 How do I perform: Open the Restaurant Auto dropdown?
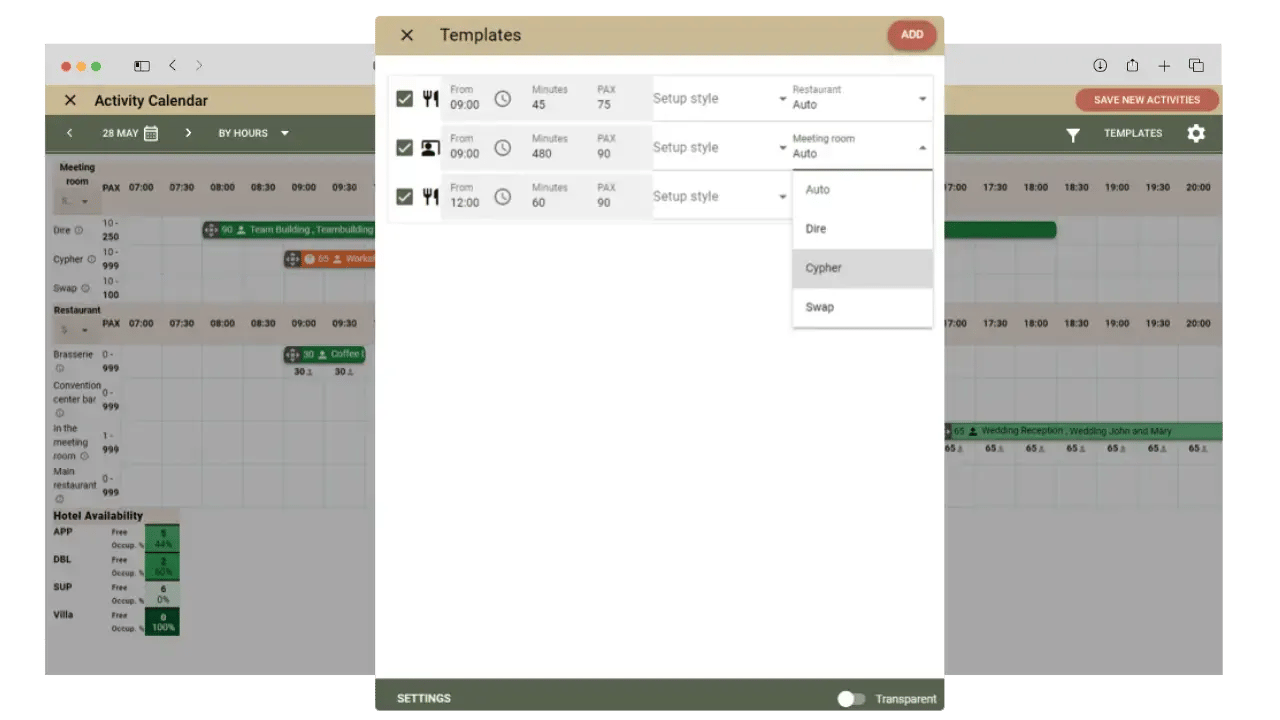point(860,98)
